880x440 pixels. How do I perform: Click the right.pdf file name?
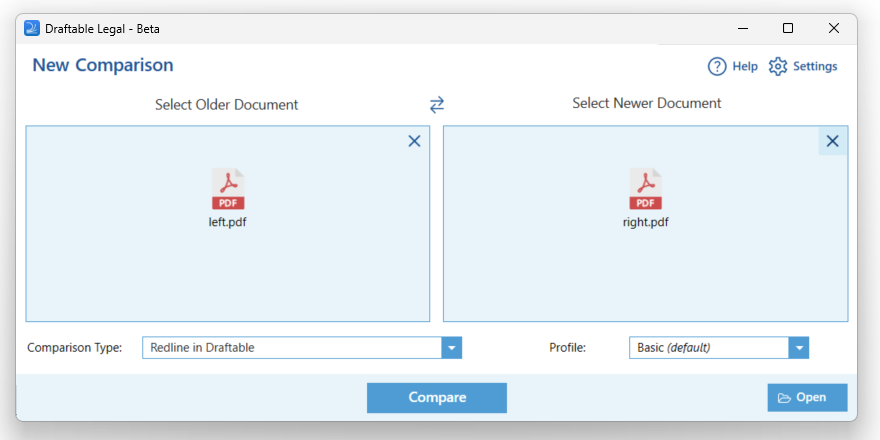645,222
